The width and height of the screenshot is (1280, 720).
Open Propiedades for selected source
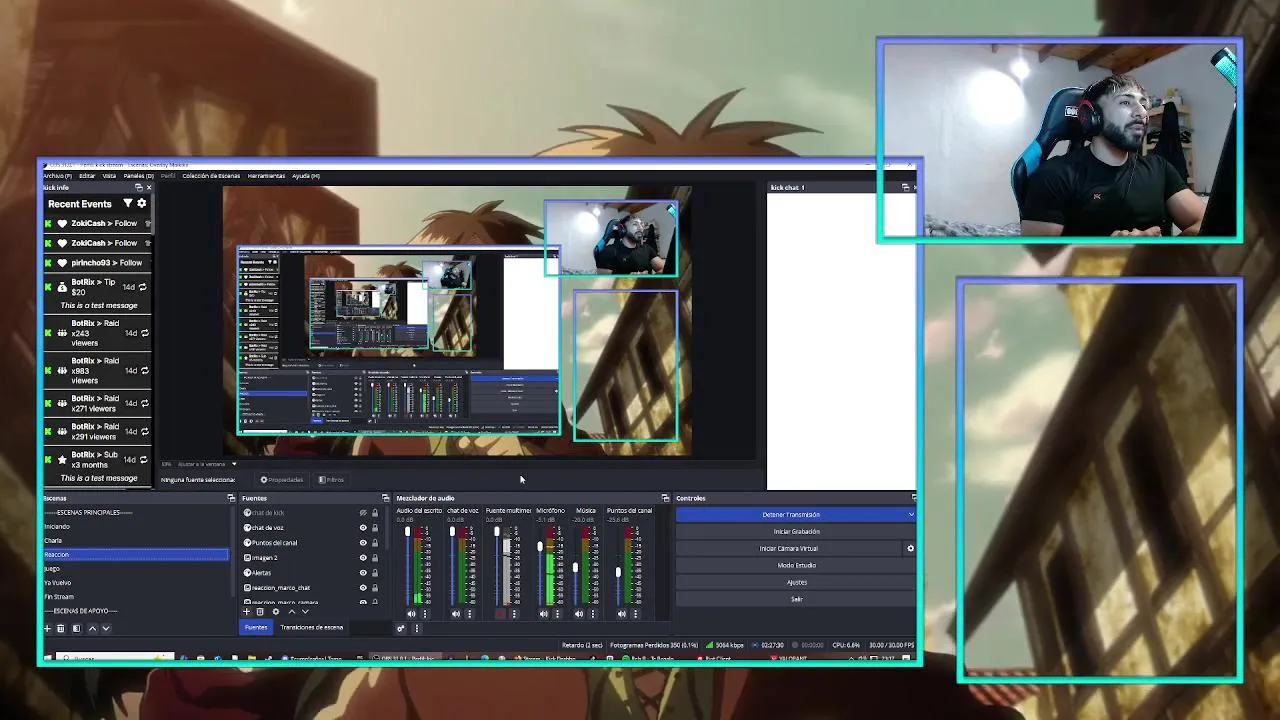[x=282, y=480]
